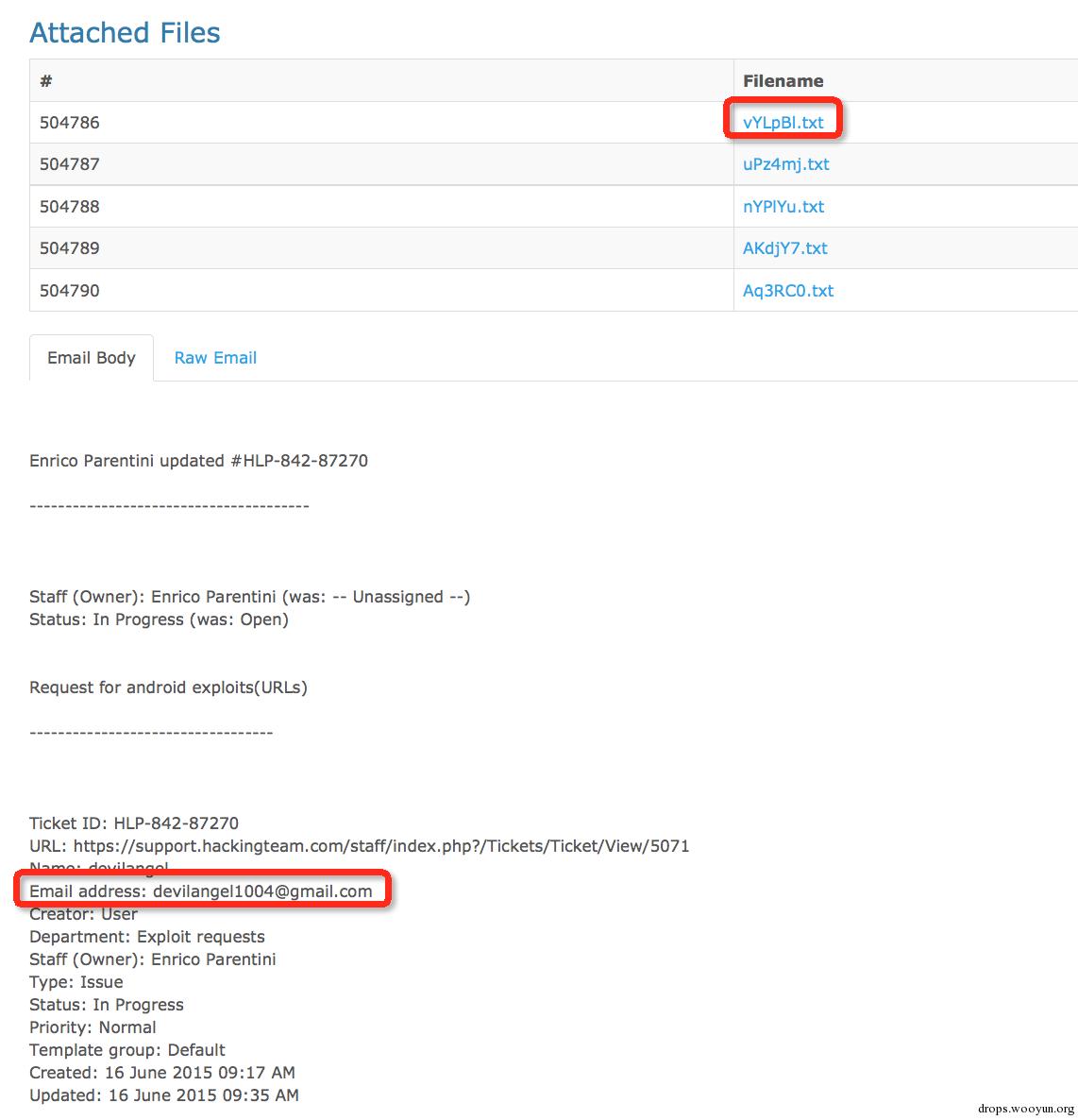Click the # column header
This screenshot has width=1078, height=1120.
pos(45,80)
